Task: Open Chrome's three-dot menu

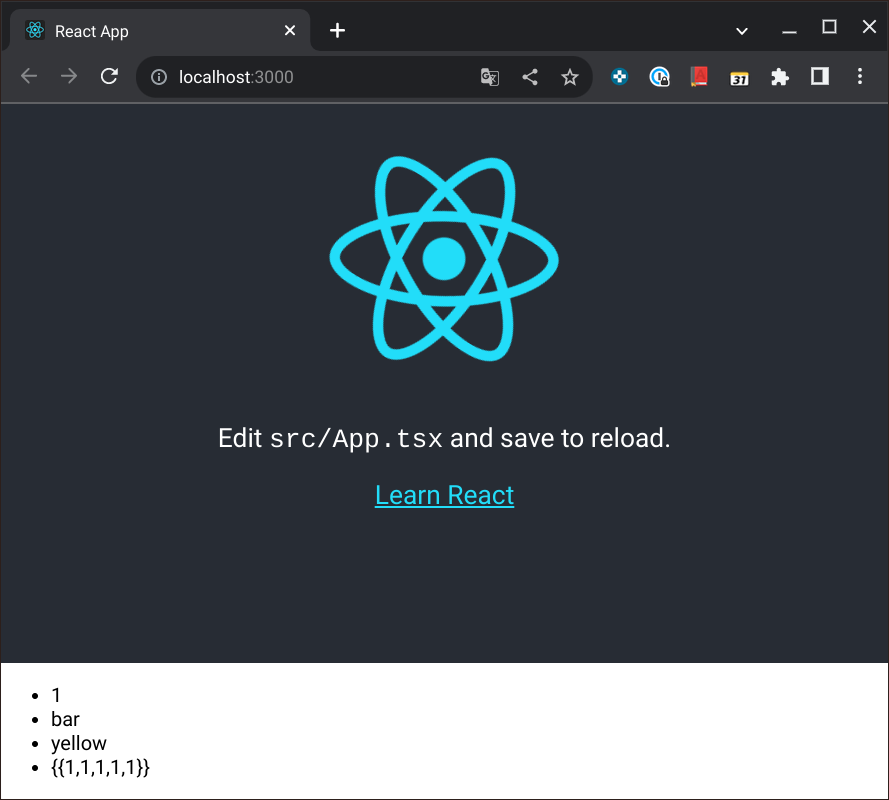Action: click(860, 77)
